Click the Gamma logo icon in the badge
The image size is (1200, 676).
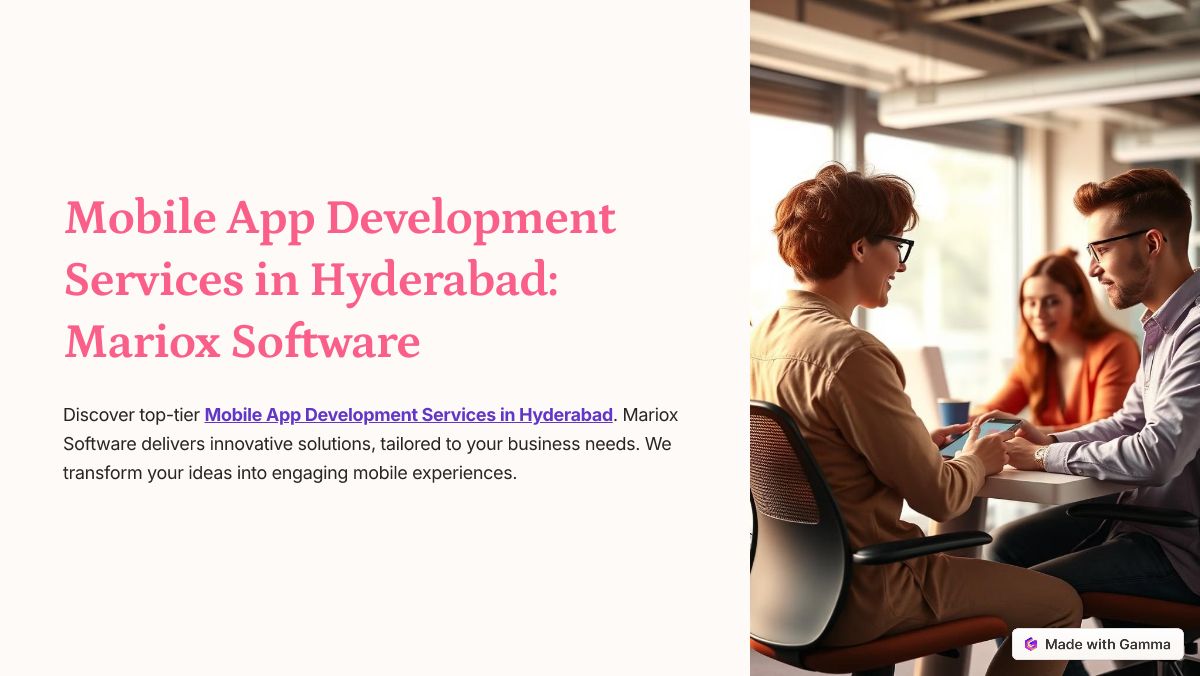(x=1031, y=644)
